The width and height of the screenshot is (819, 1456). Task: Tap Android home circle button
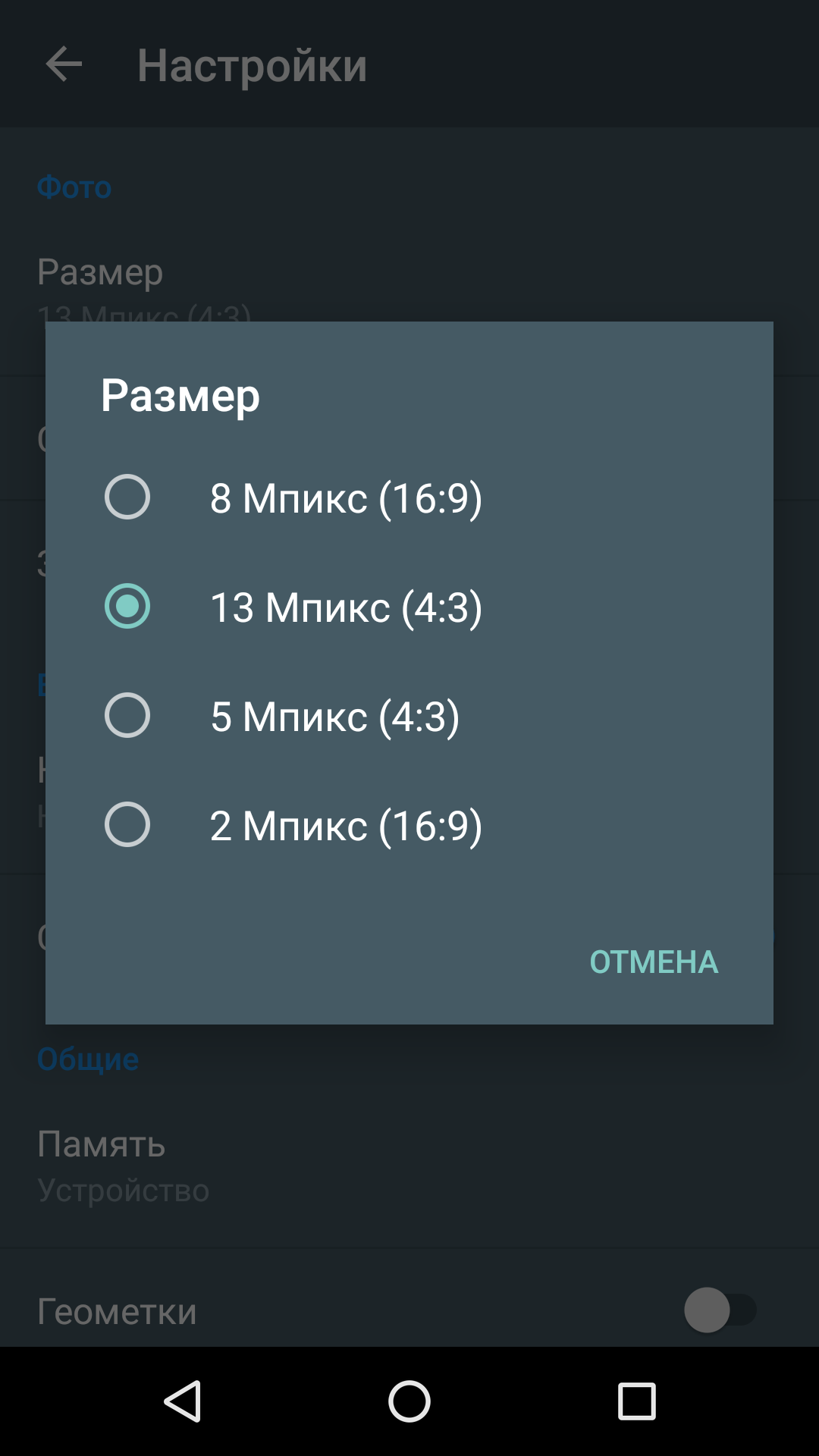(409, 1401)
